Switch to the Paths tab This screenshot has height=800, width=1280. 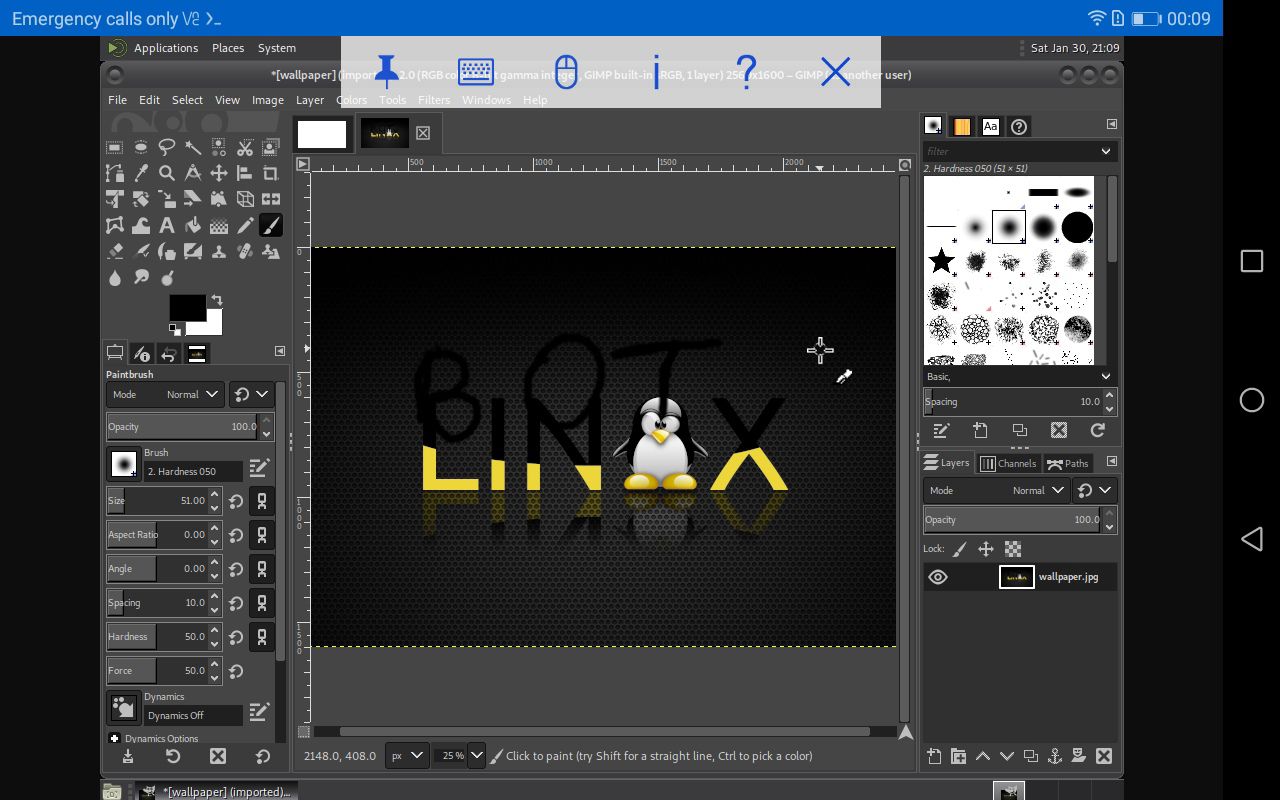click(x=1067, y=463)
